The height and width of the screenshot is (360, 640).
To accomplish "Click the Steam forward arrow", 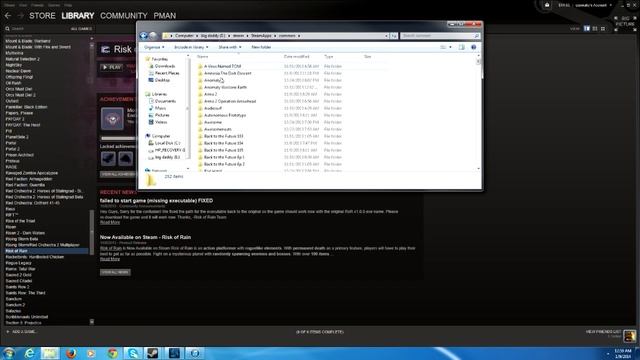I will (x=20, y=16).
